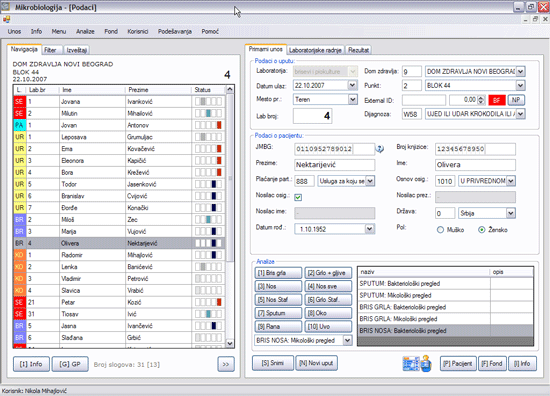Open the Unos menu
550x396 pixels.
tap(14, 32)
